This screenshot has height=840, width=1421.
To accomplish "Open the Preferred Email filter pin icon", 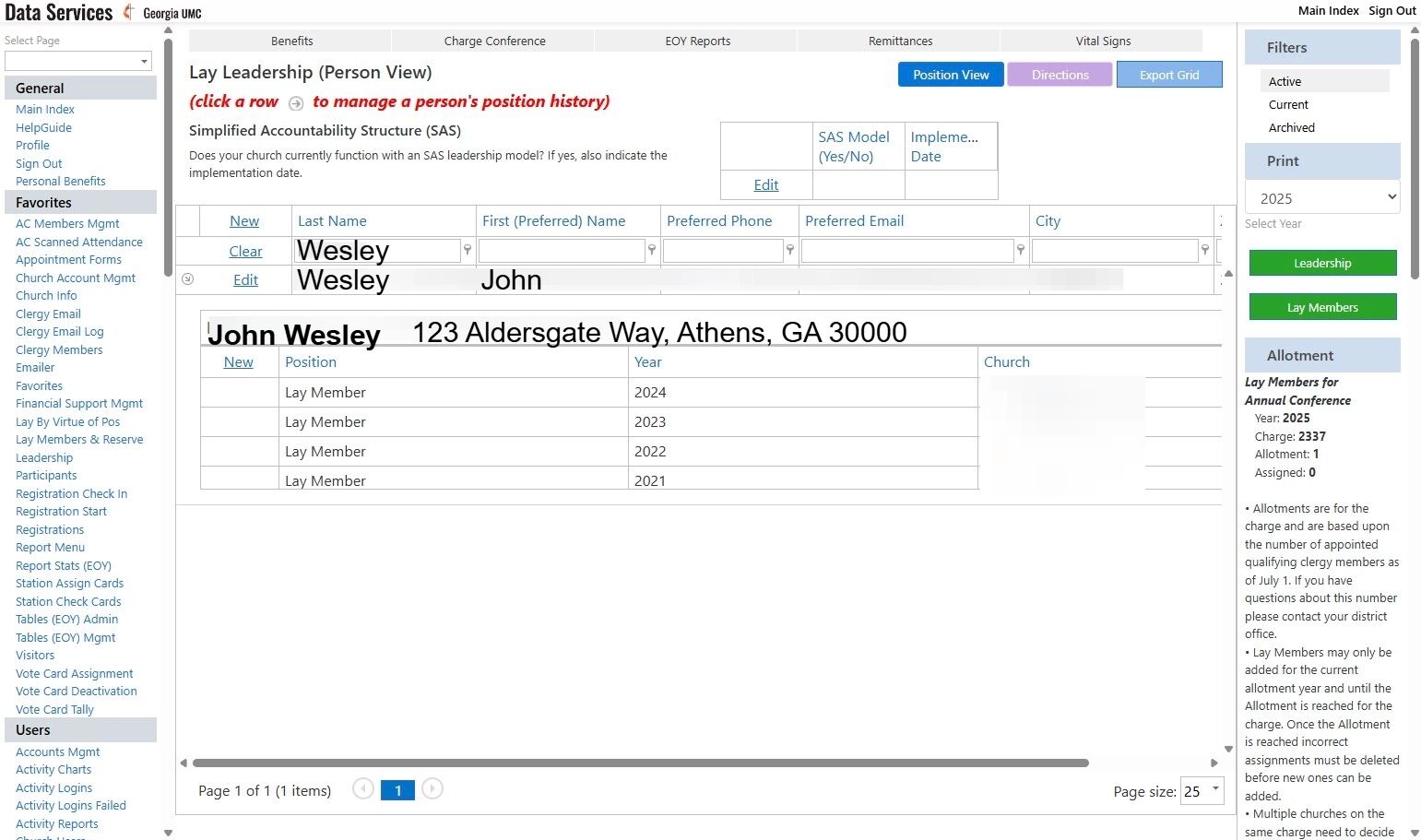I will tap(1021, 250).
